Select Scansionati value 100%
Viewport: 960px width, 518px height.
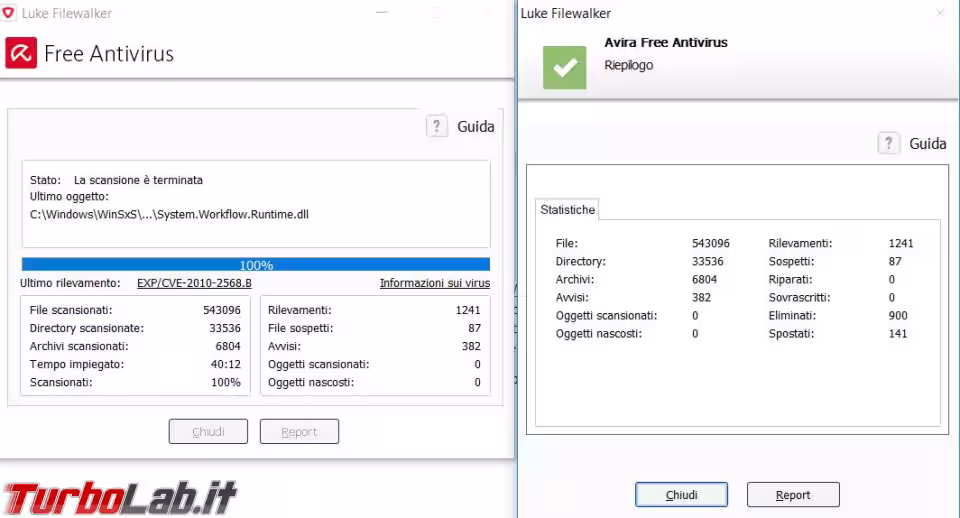coord(226,382)
